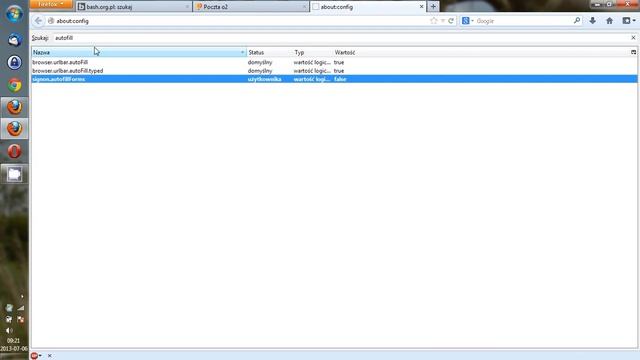
Task: Open Thunderbird mail from the taskbar
Action: [x=14, y=40]
